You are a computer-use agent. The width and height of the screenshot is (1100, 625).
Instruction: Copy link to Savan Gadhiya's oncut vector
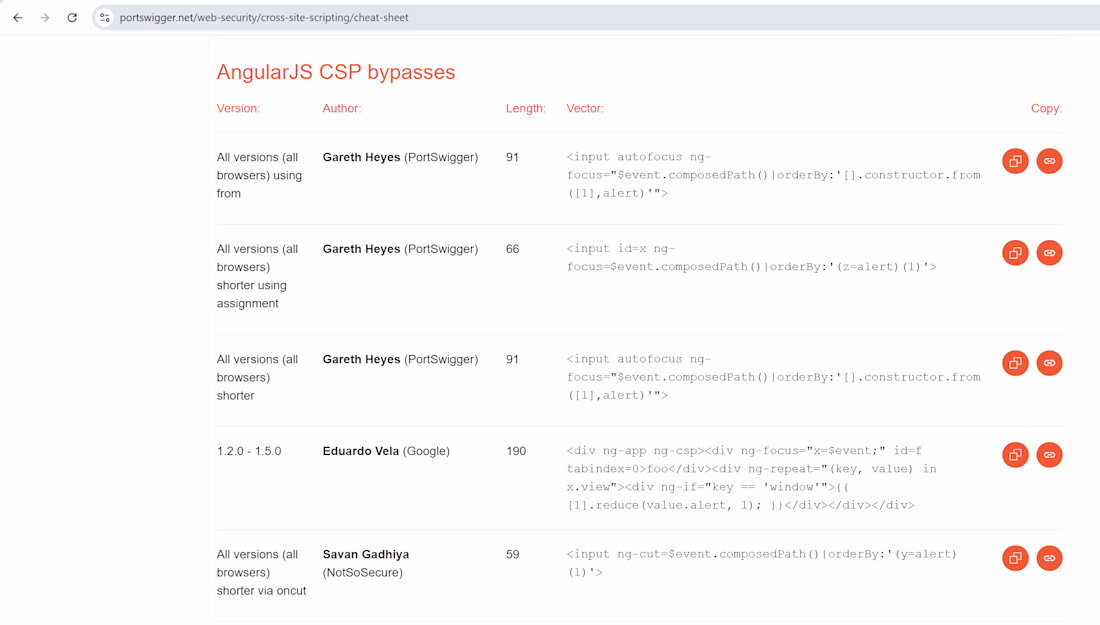click(x=1049, y=558)
